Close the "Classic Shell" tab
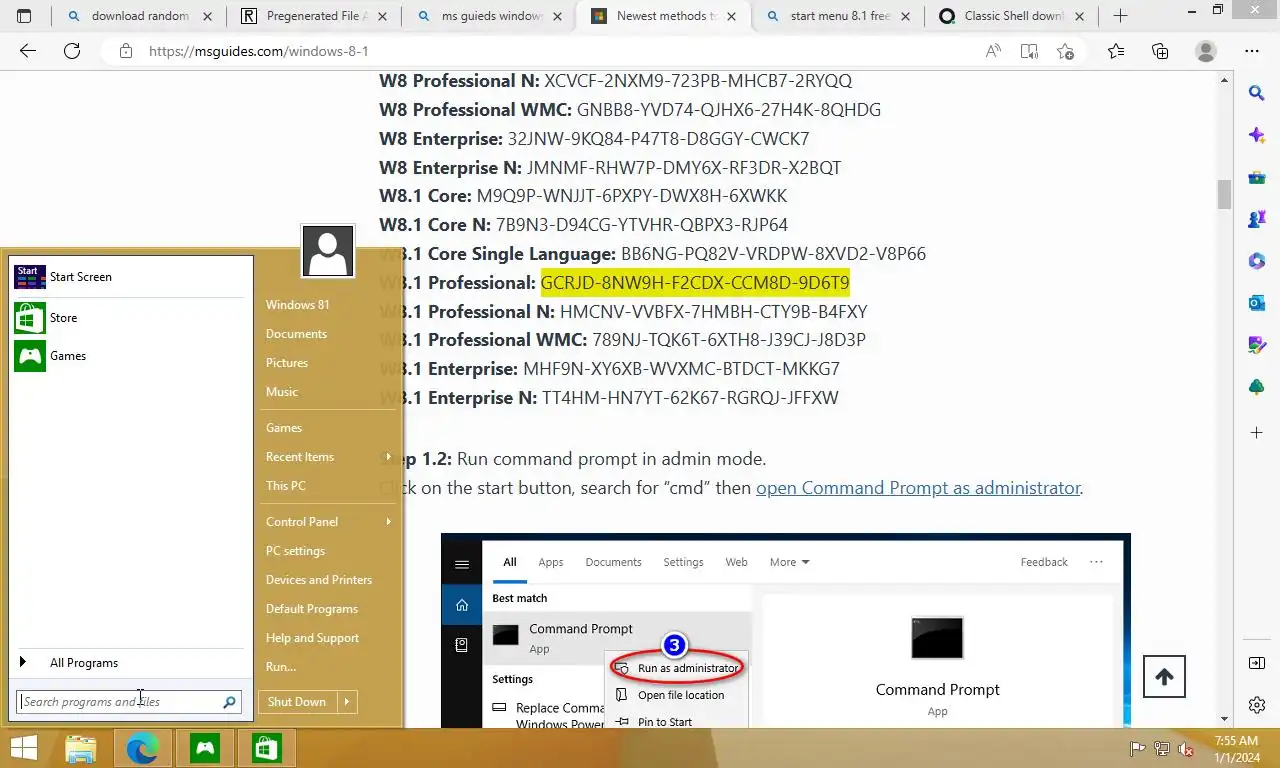The height and width of the screenshot is (768, 1280). click(1077, 16)
